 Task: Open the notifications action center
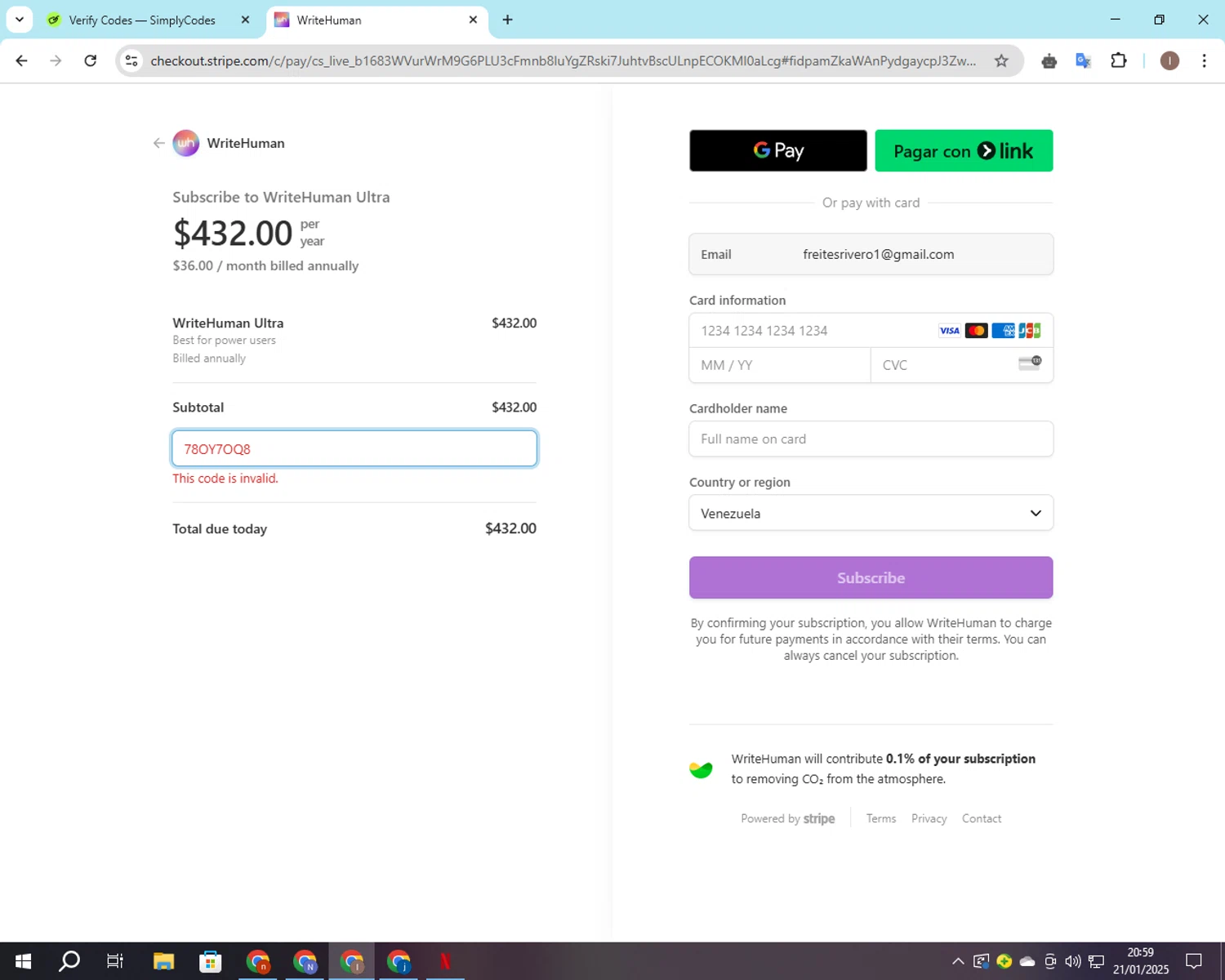pos(1194,961)
